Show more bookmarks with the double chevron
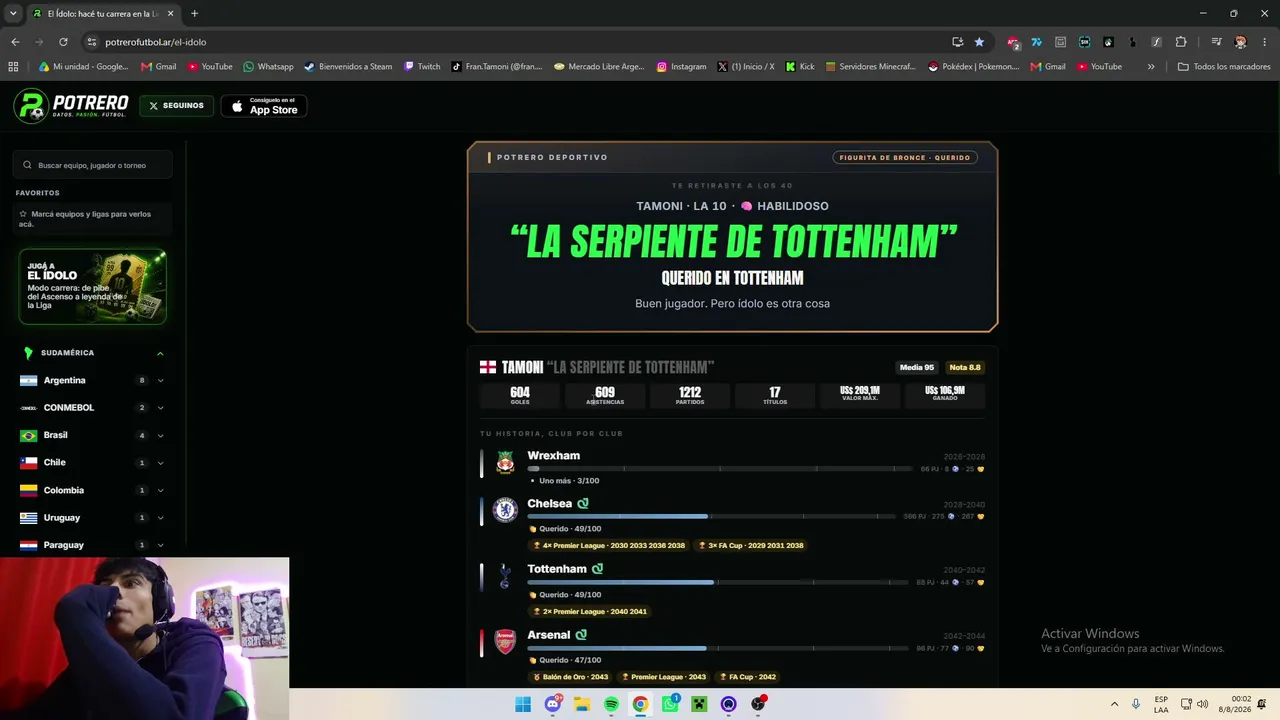 click(x=1151, y=67)
